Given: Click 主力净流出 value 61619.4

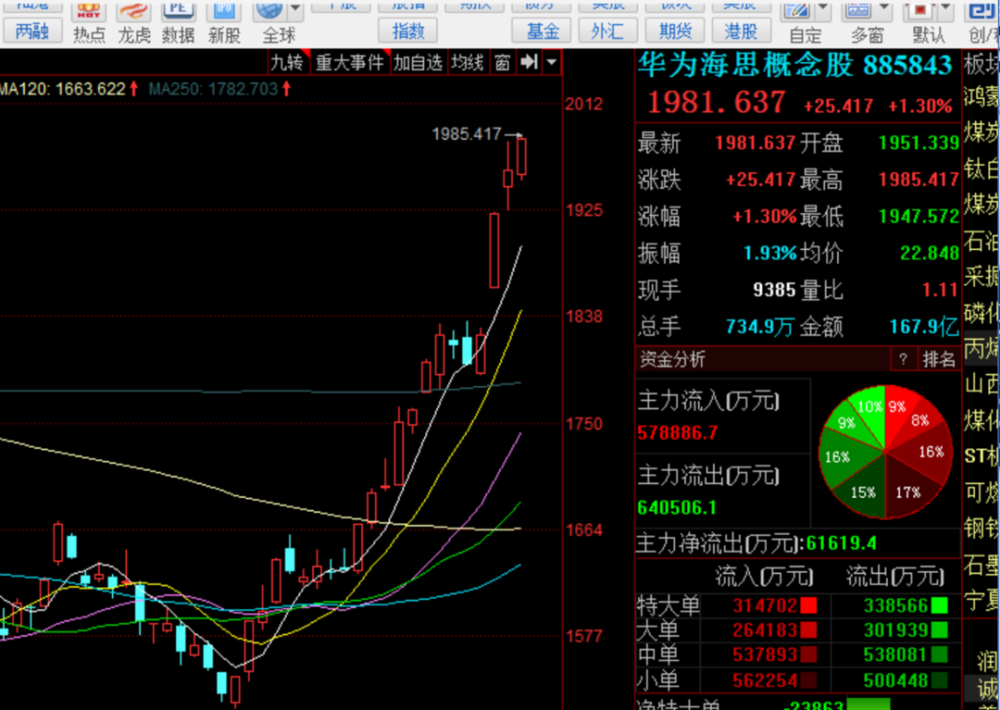Looking at the screenshot, I should pyautogui.click(x=841, y=544).
